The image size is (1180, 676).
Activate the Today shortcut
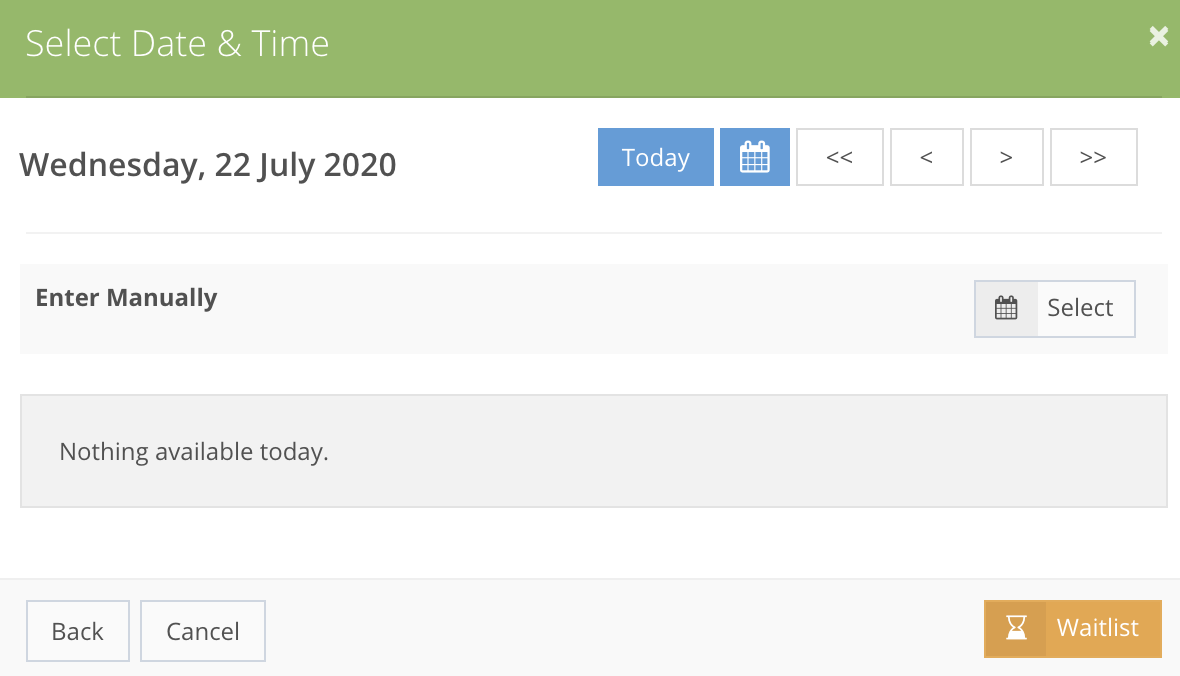click(655, 156)
